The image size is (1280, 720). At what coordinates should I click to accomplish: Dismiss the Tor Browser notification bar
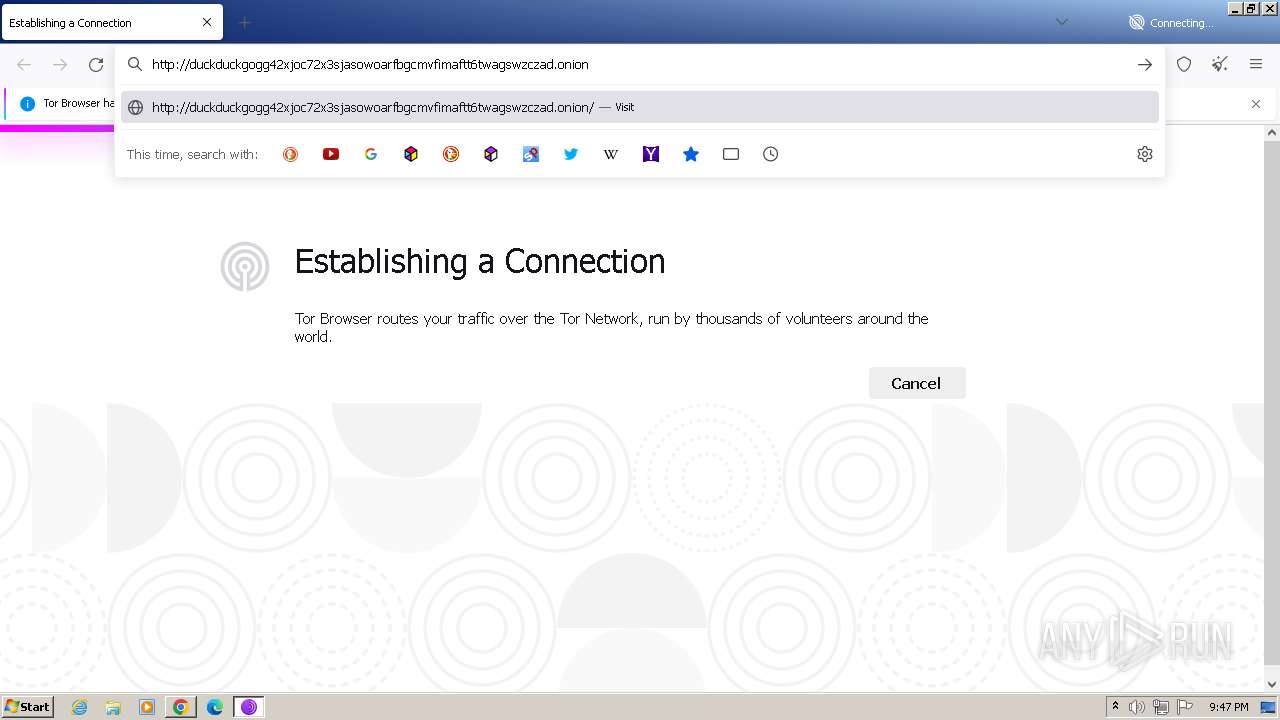(x=1256, y=104)
